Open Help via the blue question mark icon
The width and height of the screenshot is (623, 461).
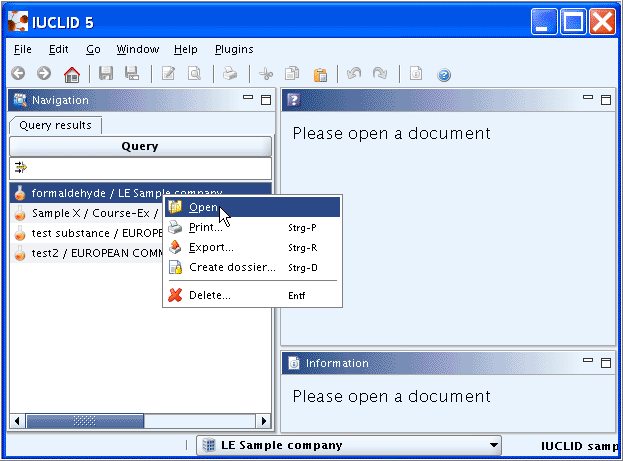444,75
